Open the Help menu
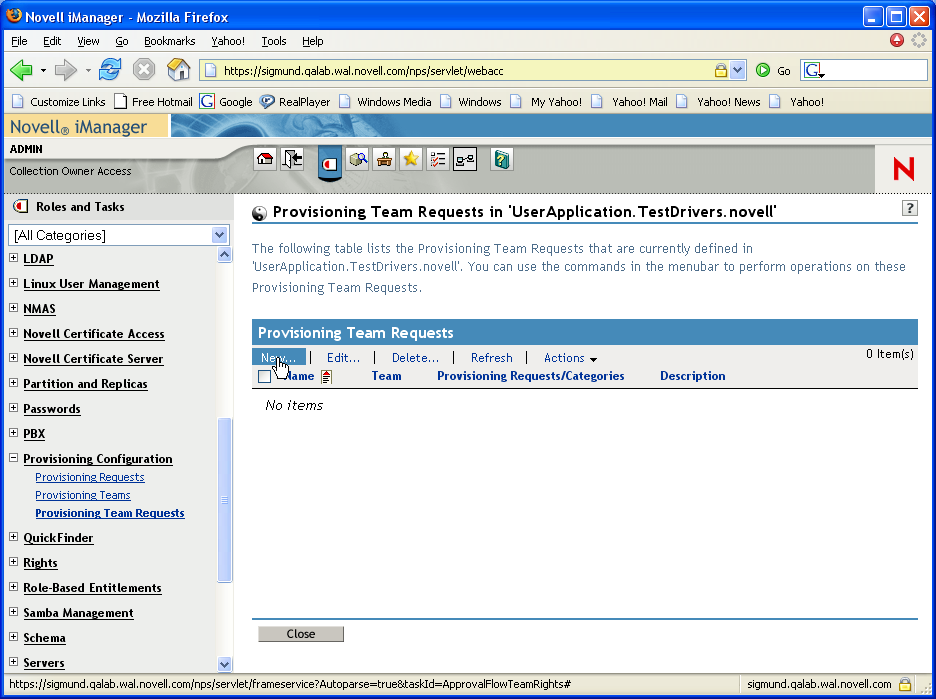The height and width of the screenshot is (699, 936). [x=312, y=41]
